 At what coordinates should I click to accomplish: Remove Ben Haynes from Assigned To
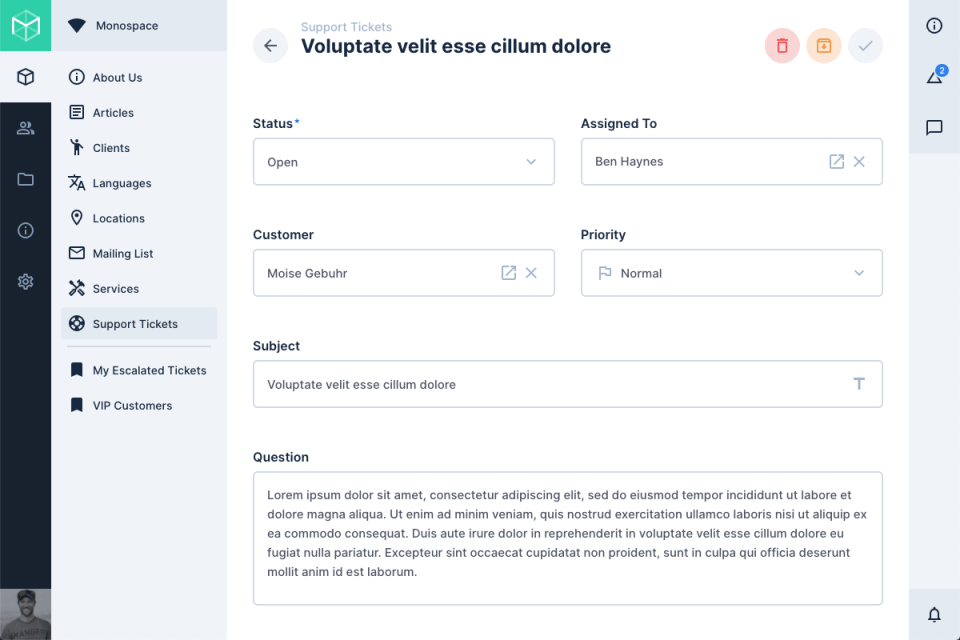click(x=859, y=161)
